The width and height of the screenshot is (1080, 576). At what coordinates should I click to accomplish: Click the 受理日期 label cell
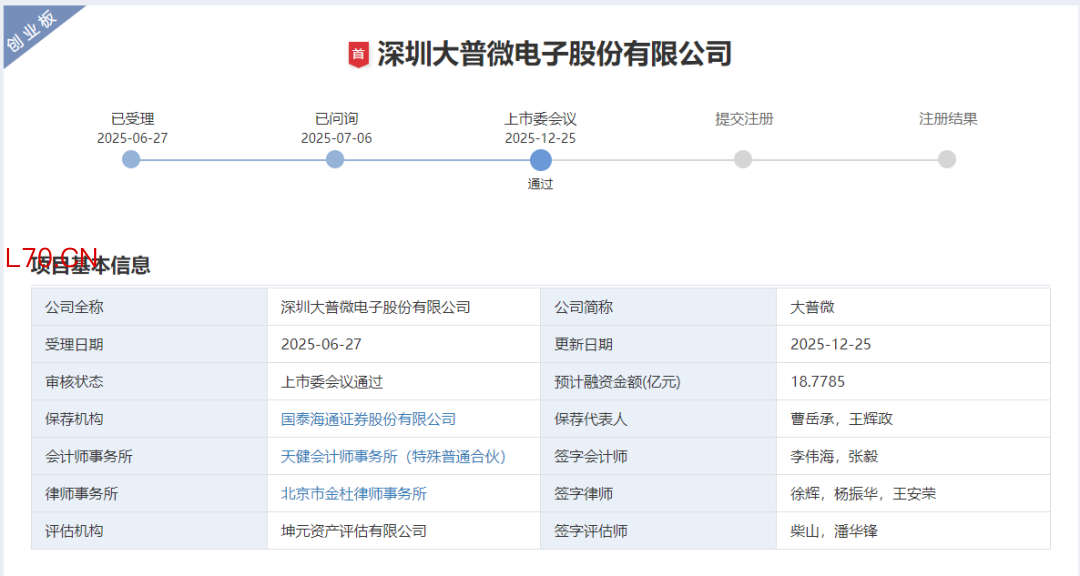click(x=149, y=344)
